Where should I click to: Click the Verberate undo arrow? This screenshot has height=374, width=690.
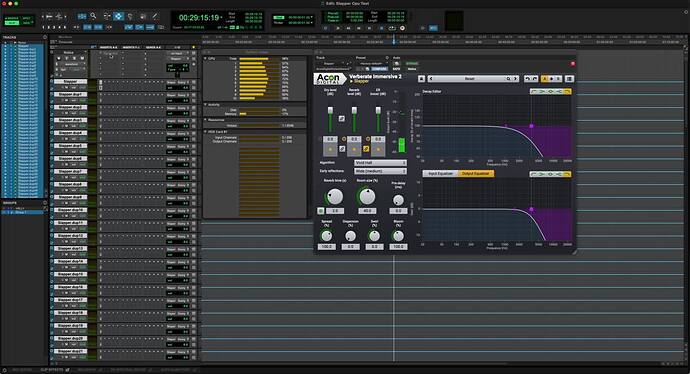pos(528,79)
